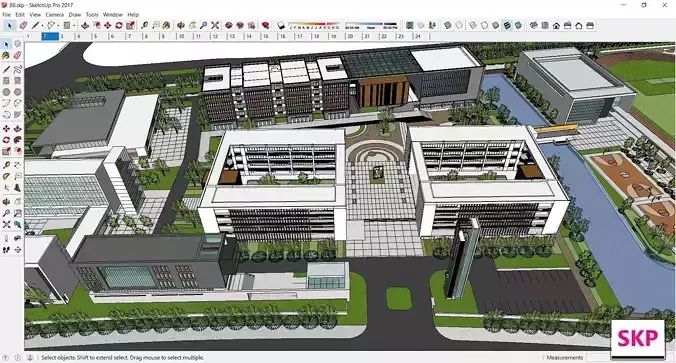Switch to Top view icon
676x363 pixels.
tap(545, 25)
